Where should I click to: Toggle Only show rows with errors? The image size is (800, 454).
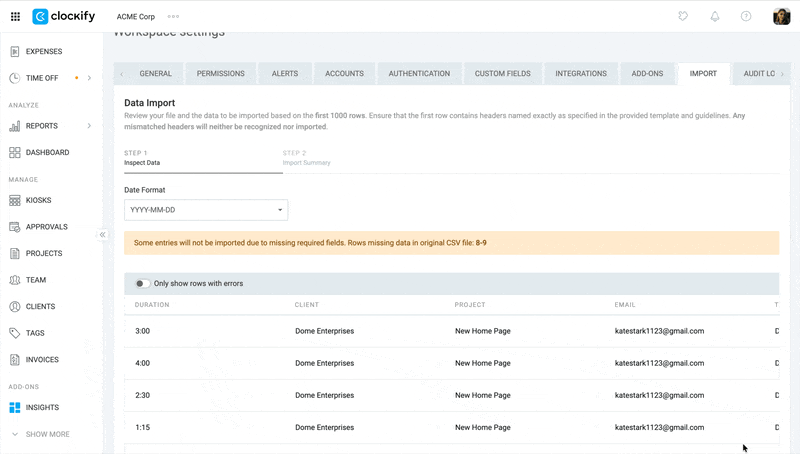[x=142, y=284]
